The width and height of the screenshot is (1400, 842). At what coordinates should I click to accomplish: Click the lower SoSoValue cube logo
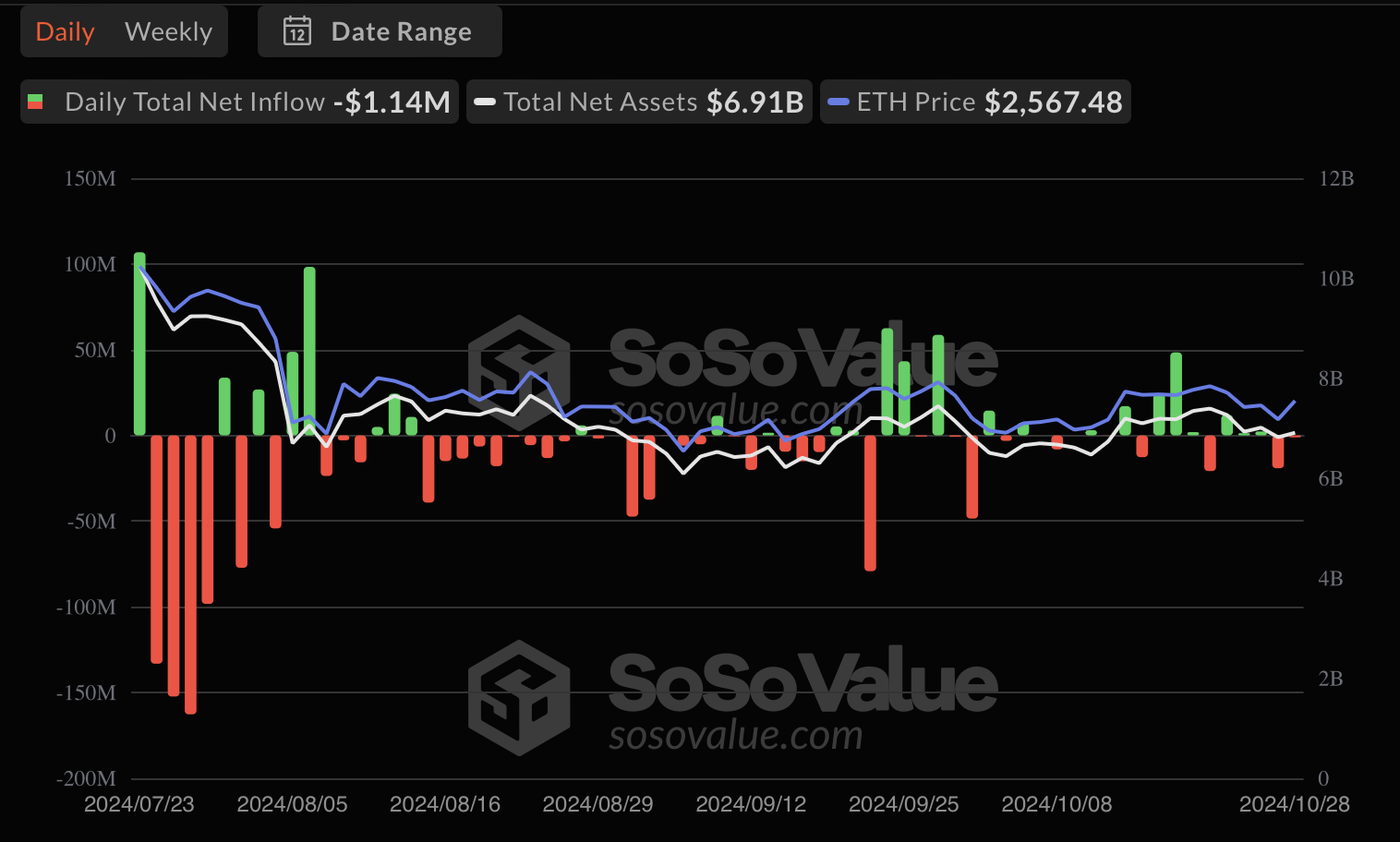tap(518, 697)
